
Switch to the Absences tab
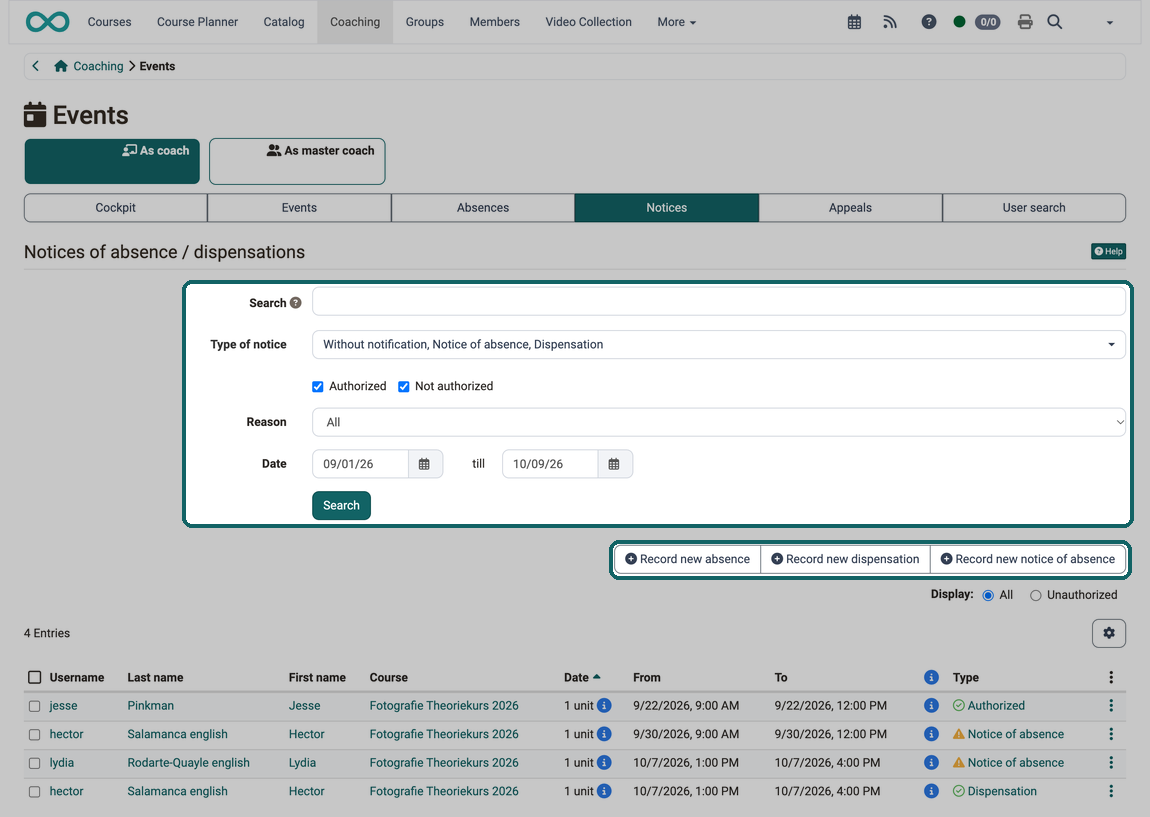coord(483,208)
